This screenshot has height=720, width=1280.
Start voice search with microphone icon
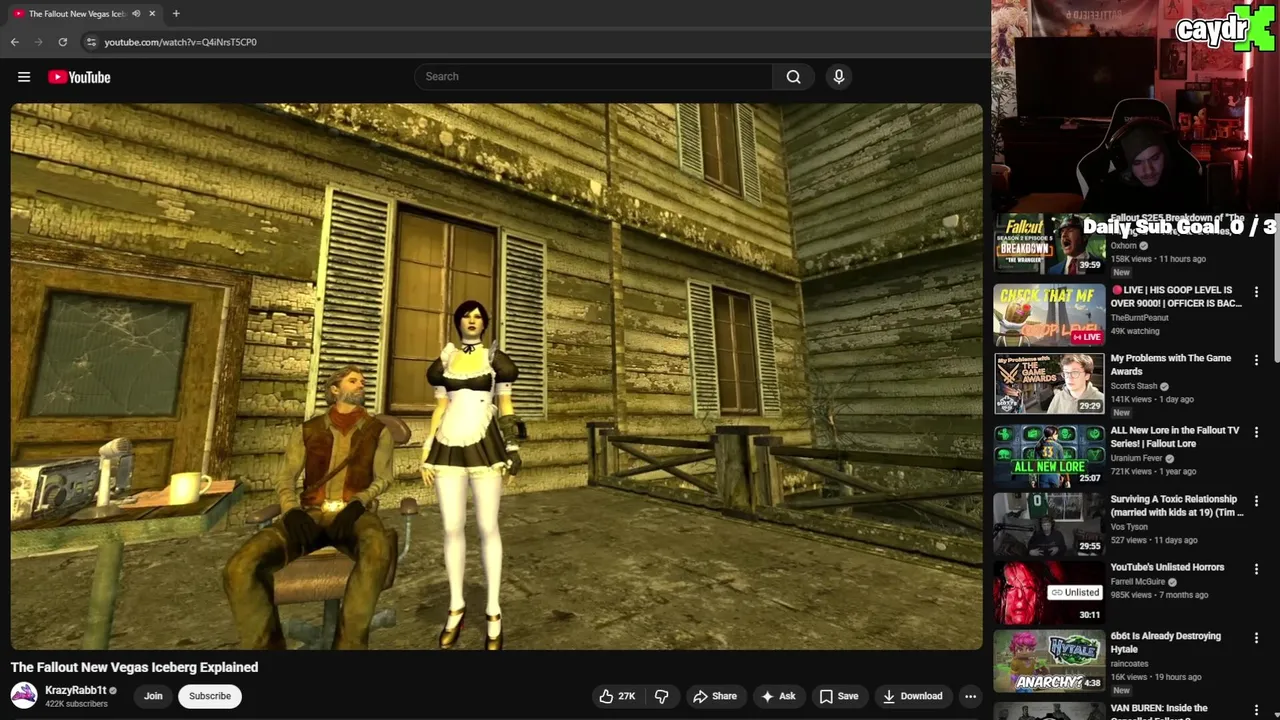point(839,77)
